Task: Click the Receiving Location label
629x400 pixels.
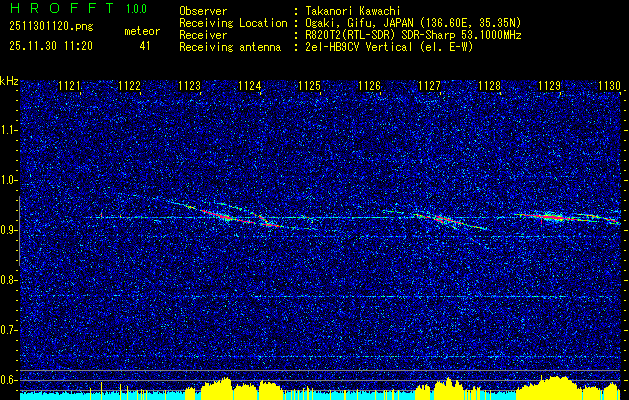Action: [233, 23]
